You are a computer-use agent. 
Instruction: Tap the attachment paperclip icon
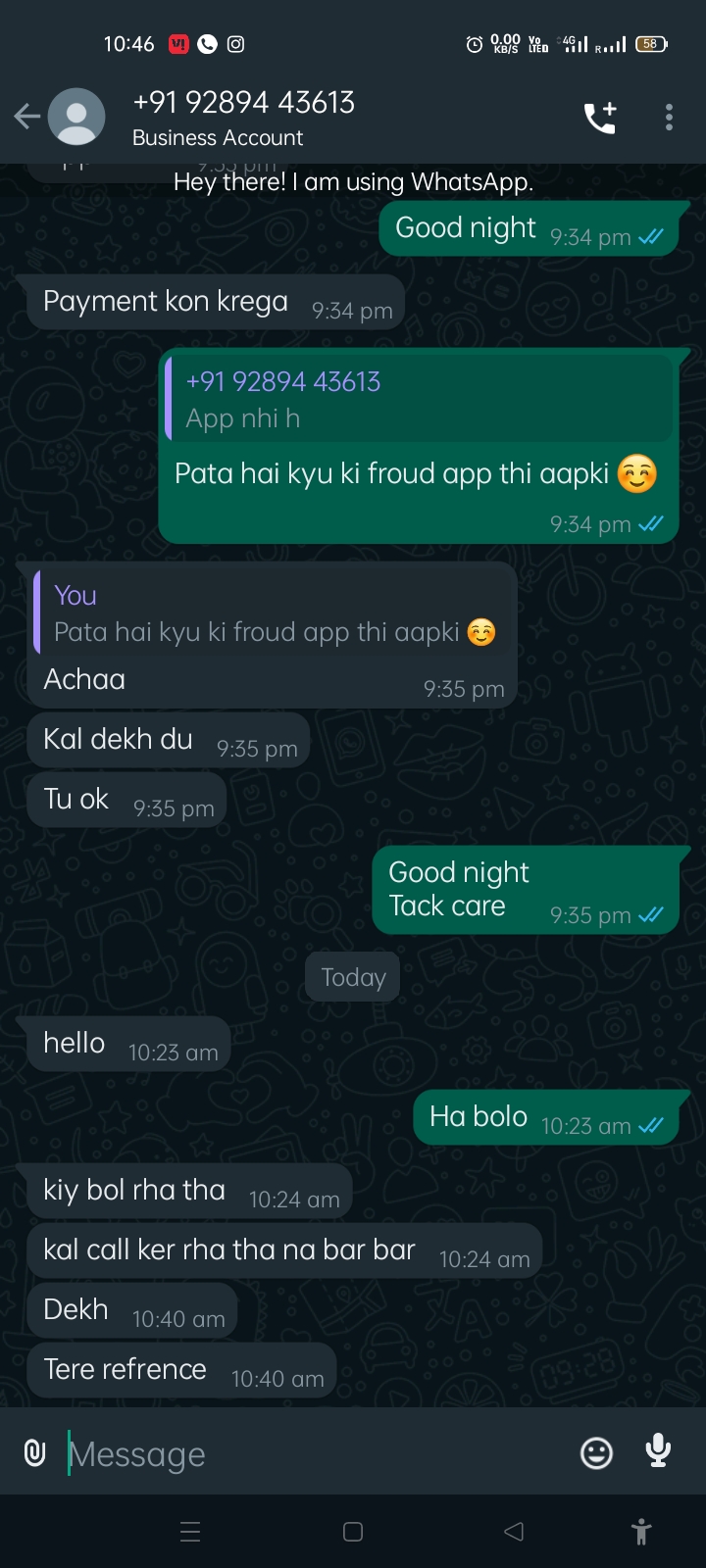point(35,1452)
